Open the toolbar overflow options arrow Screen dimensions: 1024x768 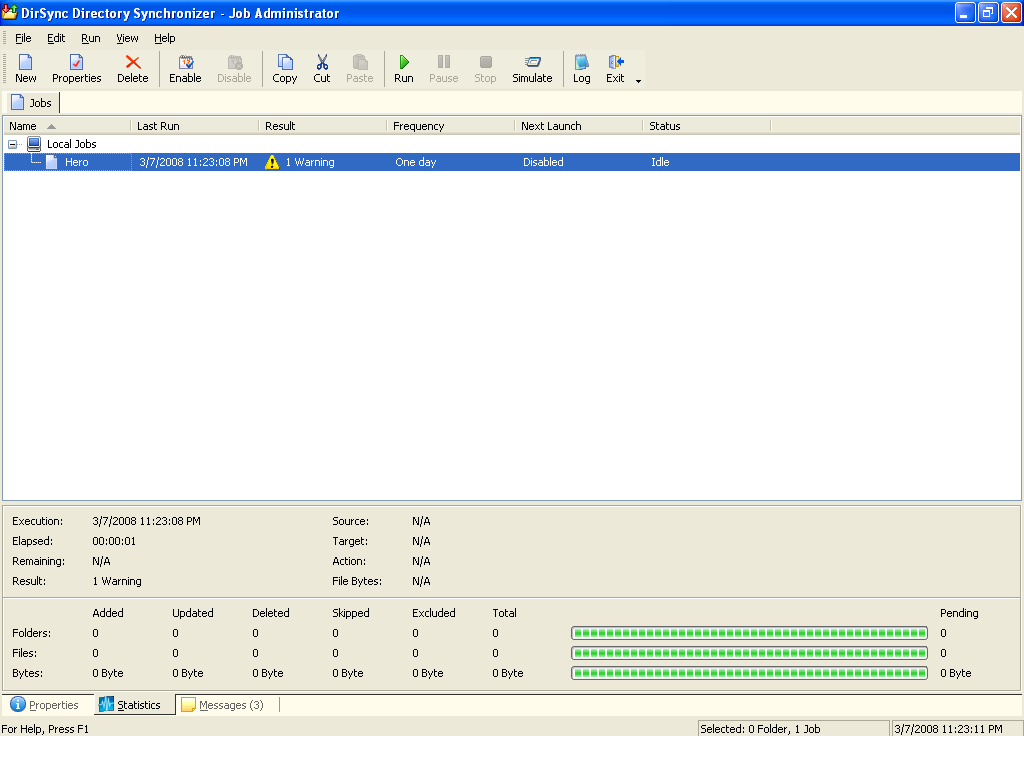(x=638, y=81)
